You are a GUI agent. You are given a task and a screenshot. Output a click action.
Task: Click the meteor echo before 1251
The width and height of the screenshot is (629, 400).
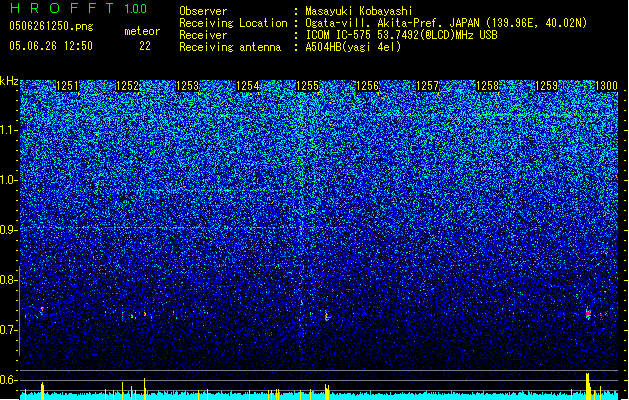click(x=42, y=310)
